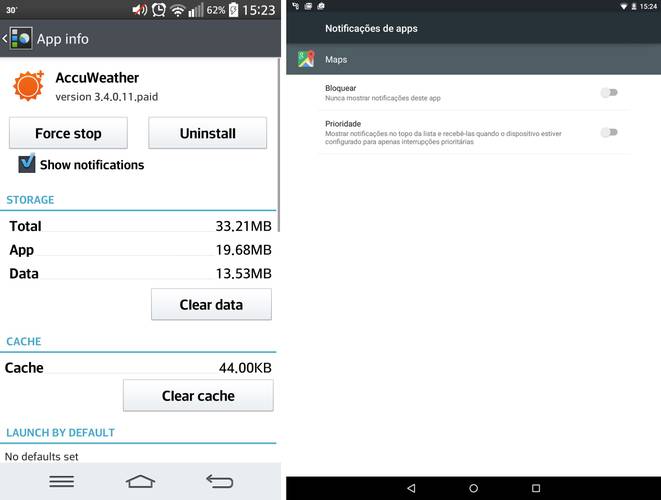Tap the Bloquear setting label
661x500 pixels.
coord(341,88)
